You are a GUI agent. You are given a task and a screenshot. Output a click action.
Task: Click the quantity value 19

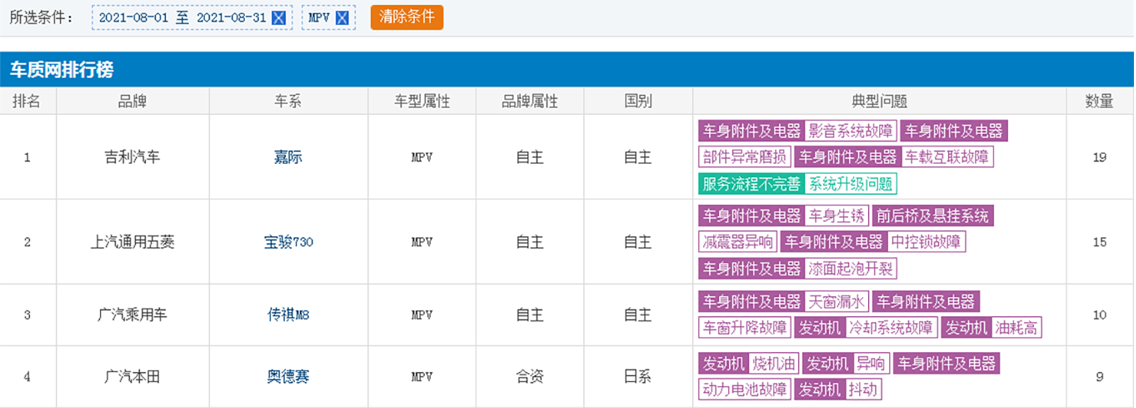click(1100, 157)
